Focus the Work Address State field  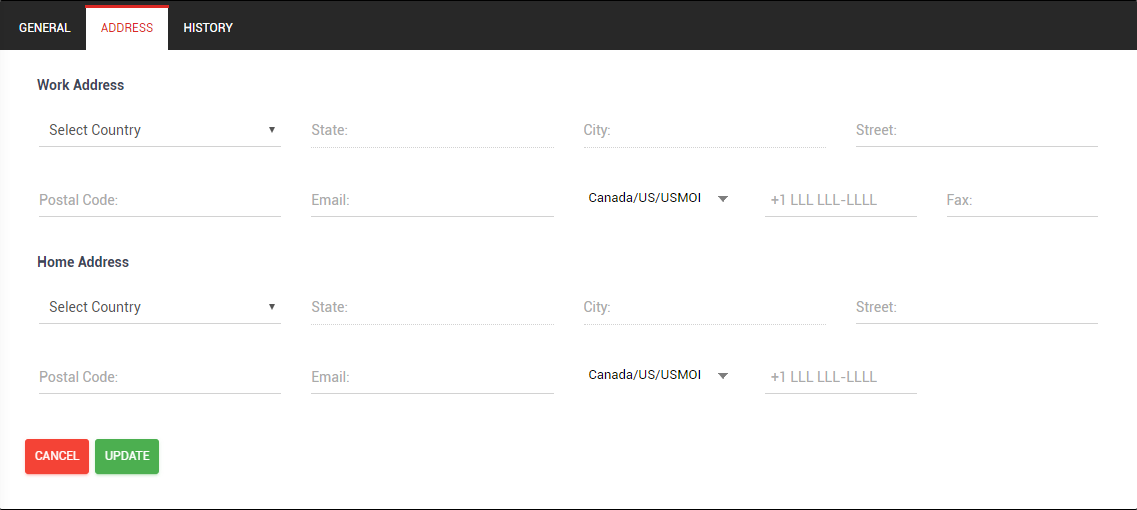pyautogui.click(x=432, y=130)
